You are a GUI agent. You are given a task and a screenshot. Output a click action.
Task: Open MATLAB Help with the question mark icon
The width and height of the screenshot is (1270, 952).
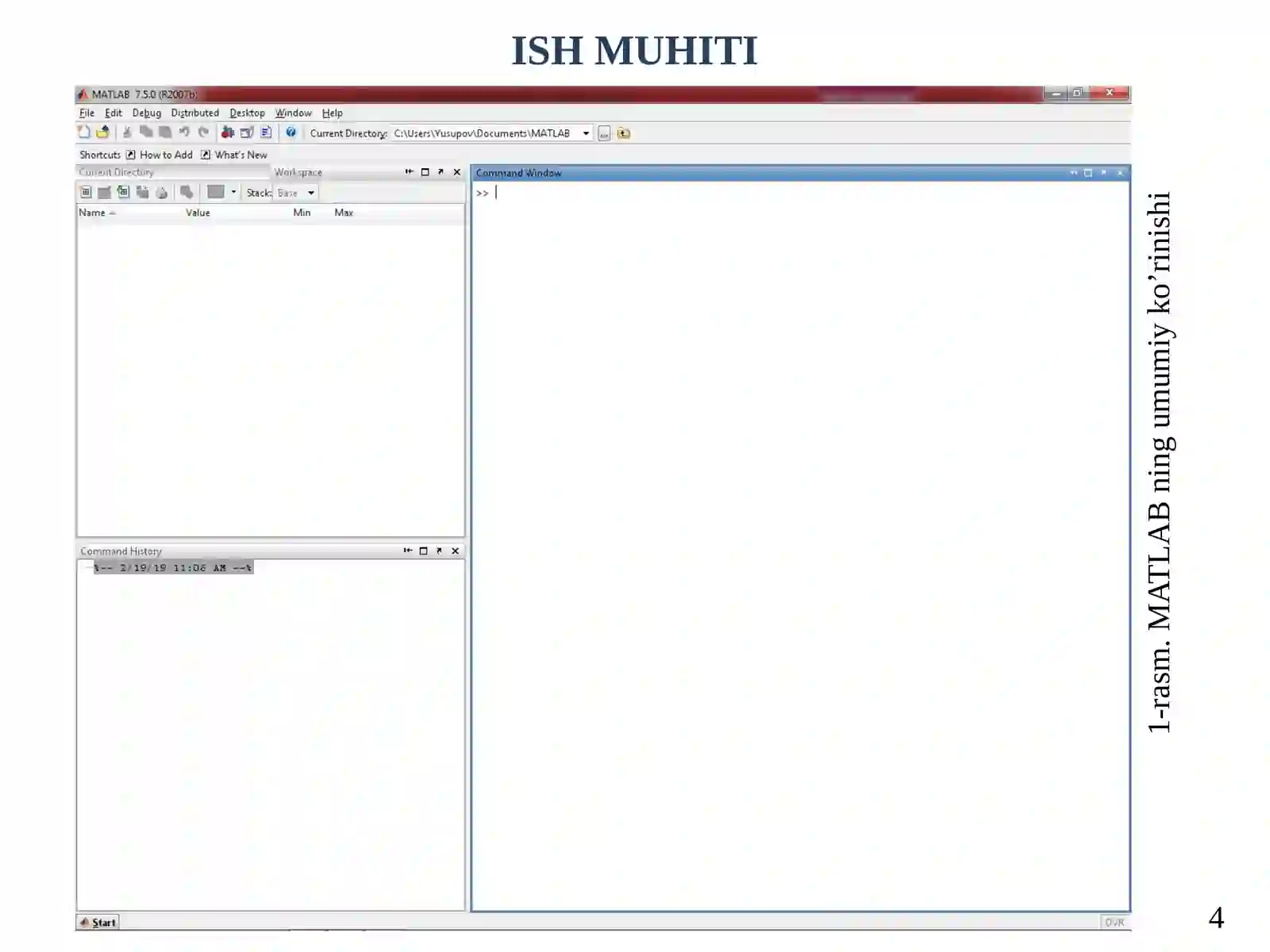click(x=291, y=132)
